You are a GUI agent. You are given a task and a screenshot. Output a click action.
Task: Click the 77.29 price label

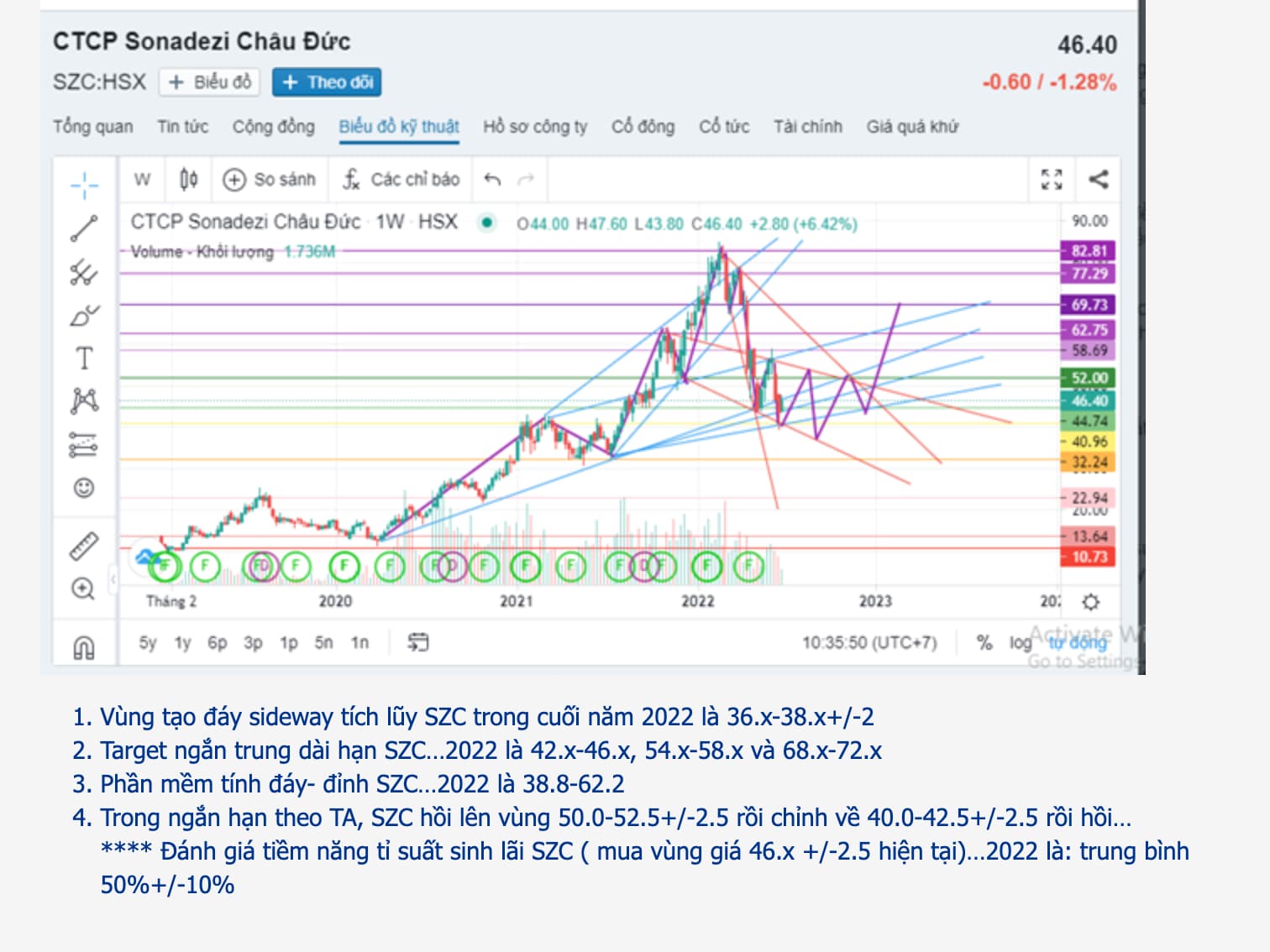click(1089, 274)
